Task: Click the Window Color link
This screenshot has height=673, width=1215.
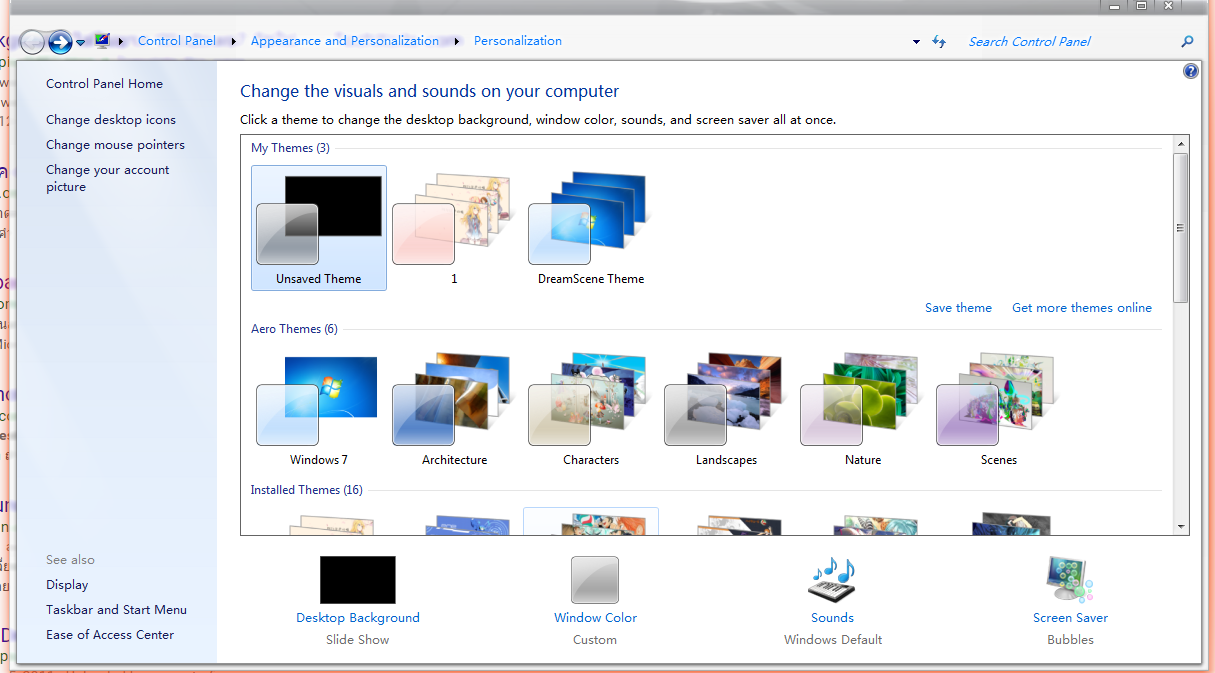Action: click(x=595, y=618)
